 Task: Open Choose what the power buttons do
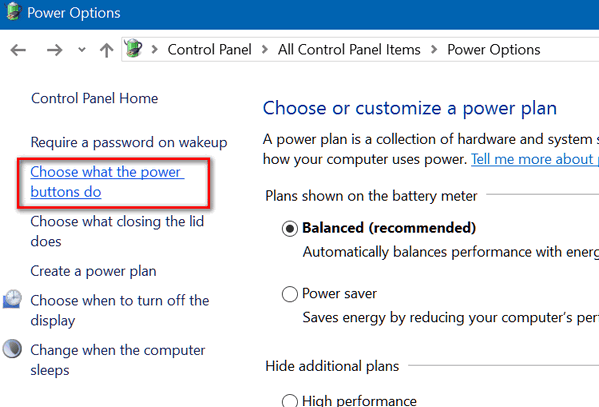(x=107, y=182)
